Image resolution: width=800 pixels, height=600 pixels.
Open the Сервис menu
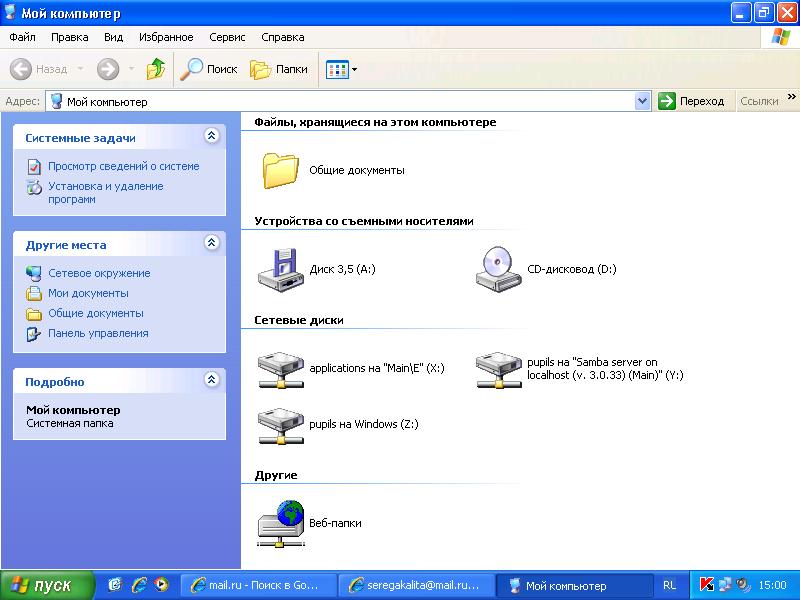coord(227,37)
